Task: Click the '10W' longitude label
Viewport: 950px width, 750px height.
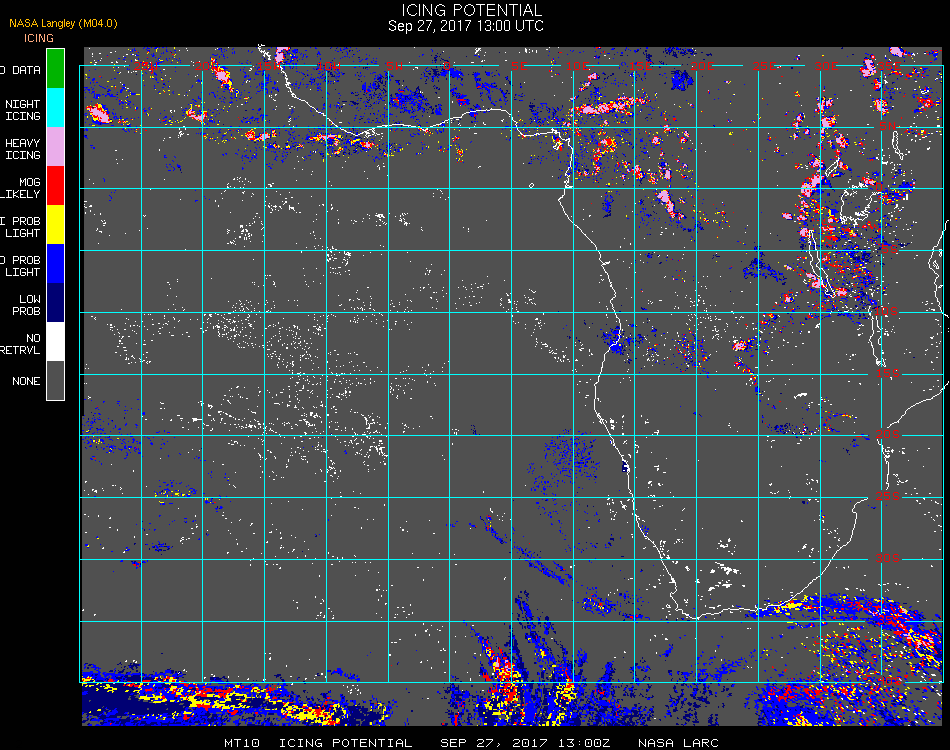Action: (329, 66)
